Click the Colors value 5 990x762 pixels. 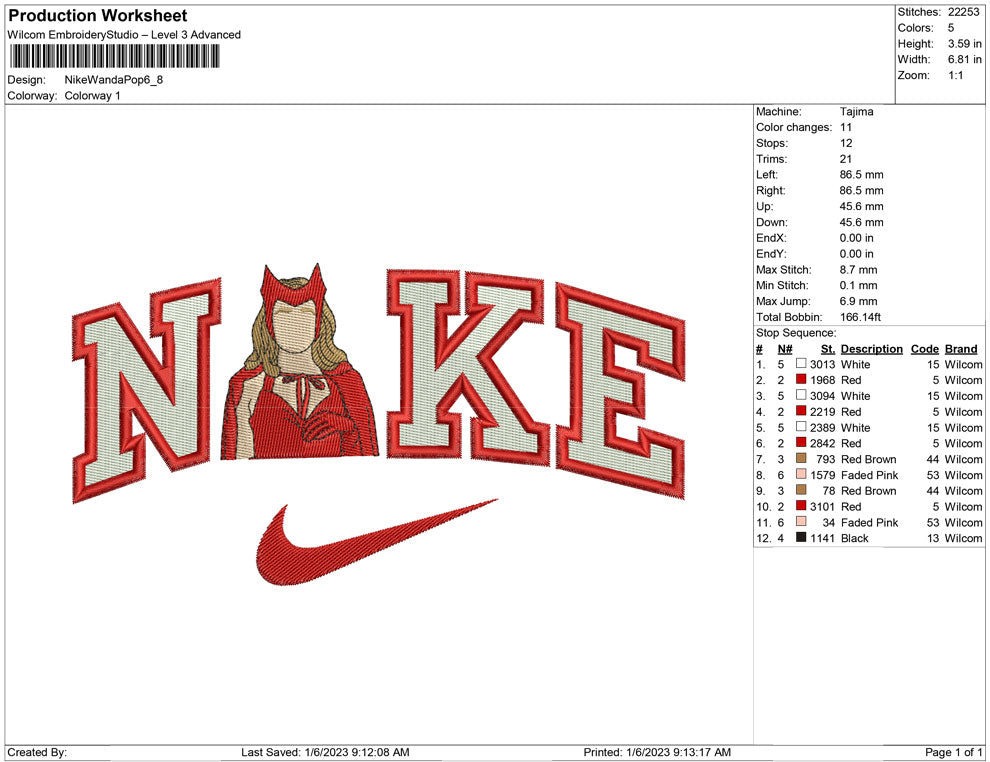click(951, 28)
